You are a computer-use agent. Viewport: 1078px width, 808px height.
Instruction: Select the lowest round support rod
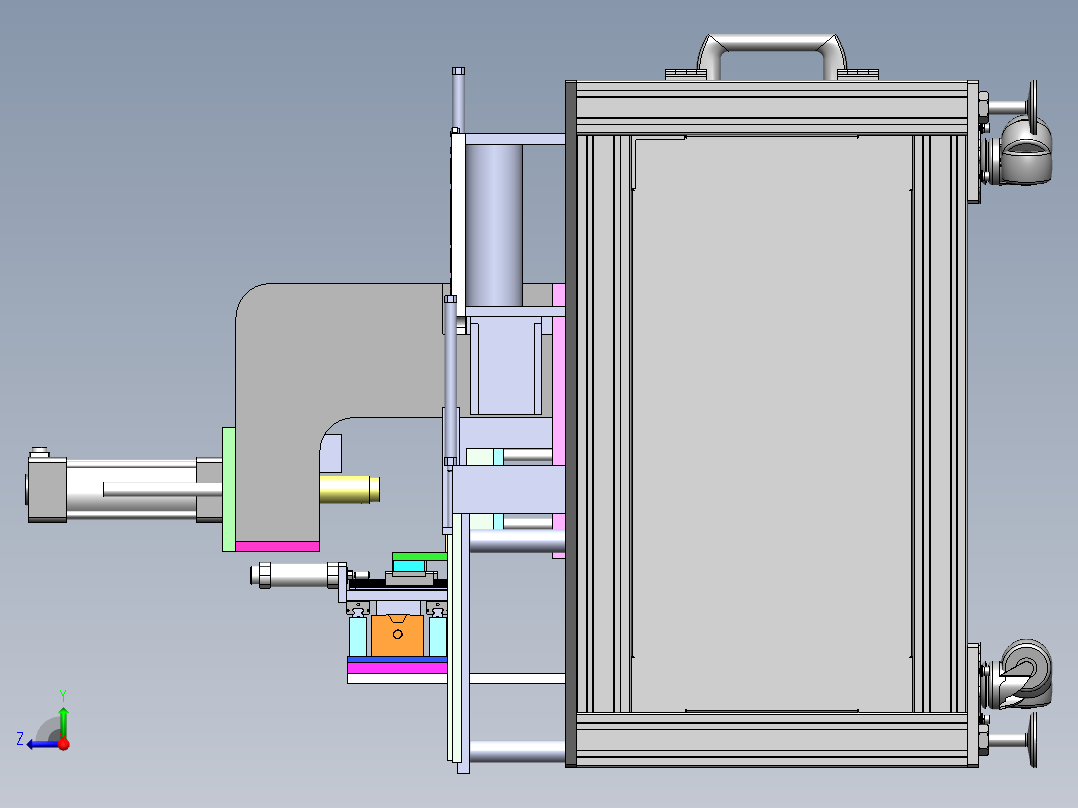(517, 751)
